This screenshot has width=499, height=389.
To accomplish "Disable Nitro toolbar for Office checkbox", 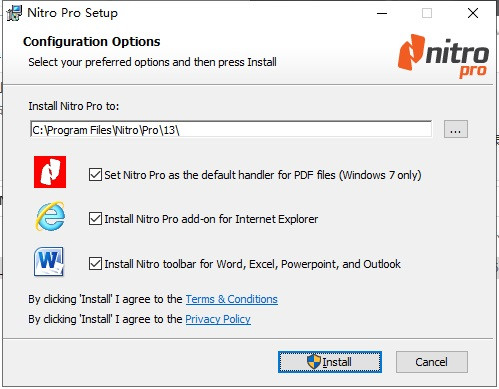I will [x=95, y=263].
